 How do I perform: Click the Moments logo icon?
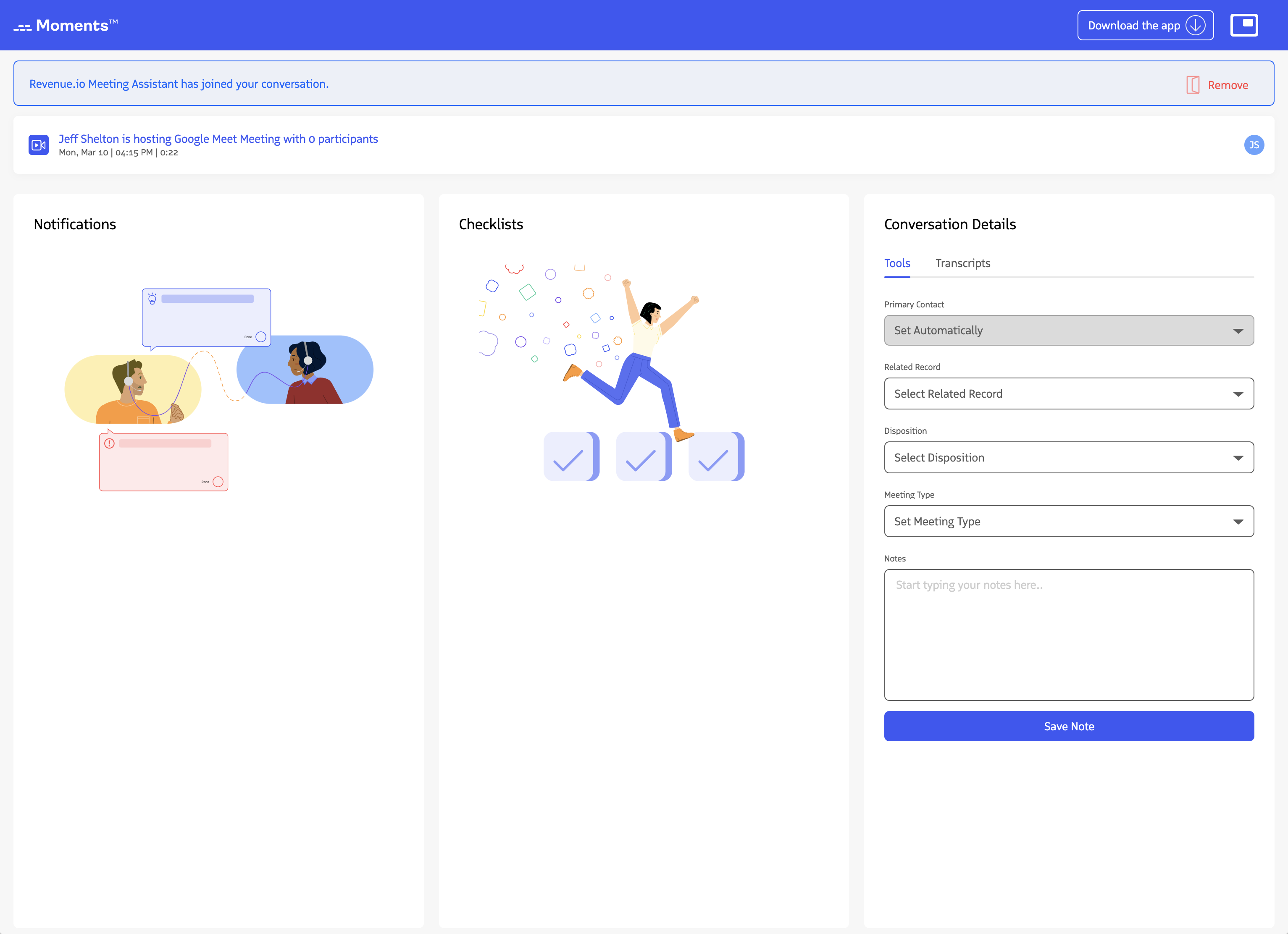(23, 27)
